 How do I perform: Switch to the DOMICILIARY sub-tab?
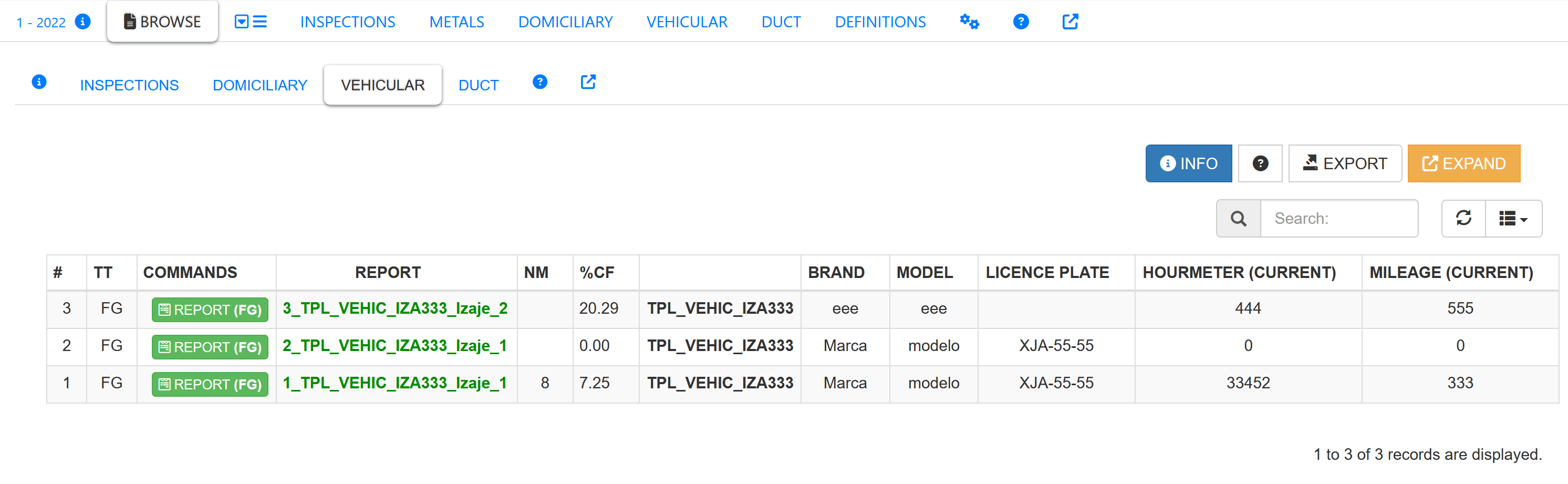(260, 85)
